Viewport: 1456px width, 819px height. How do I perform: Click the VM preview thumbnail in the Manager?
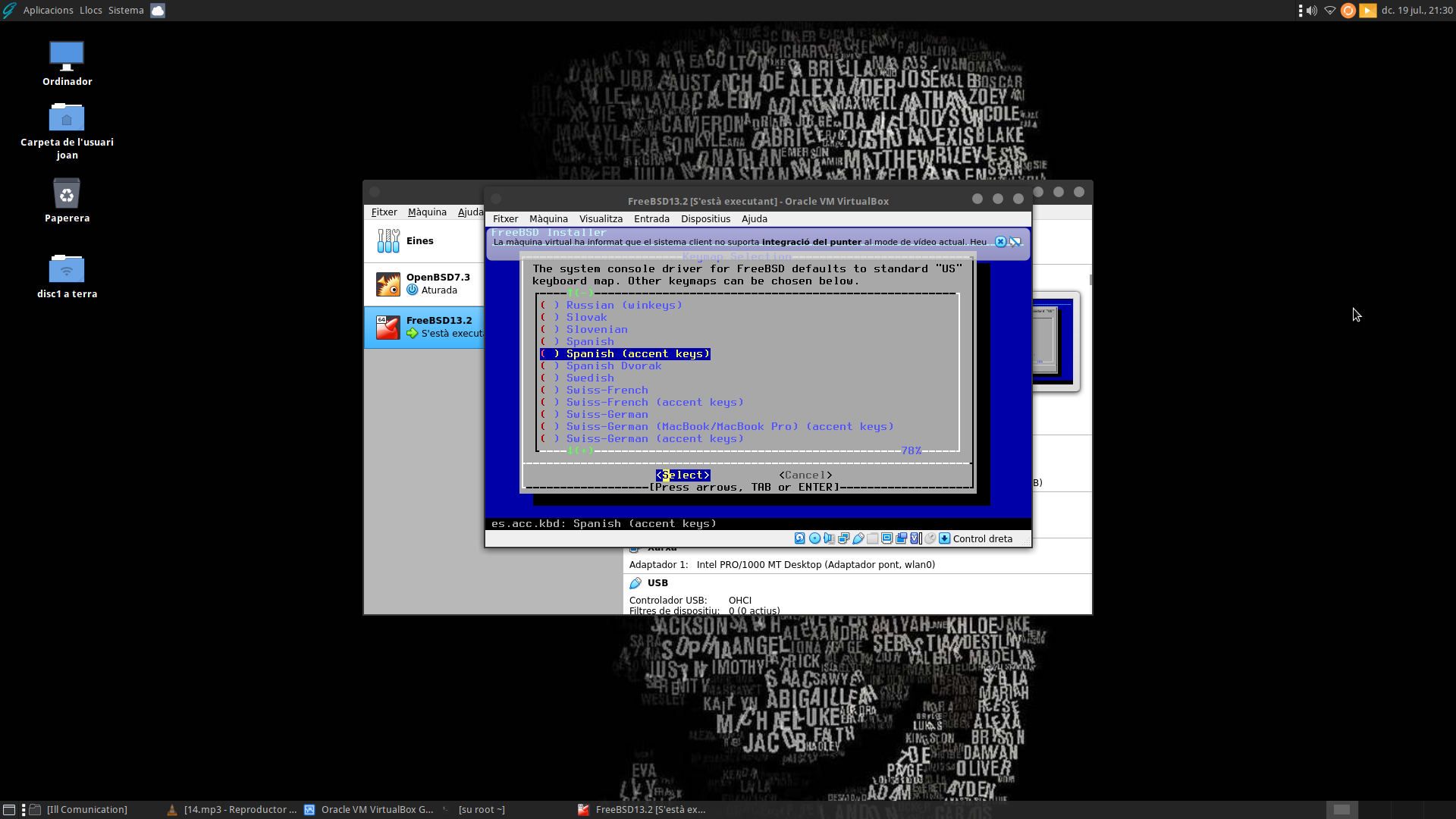[x=1054, y=342]
